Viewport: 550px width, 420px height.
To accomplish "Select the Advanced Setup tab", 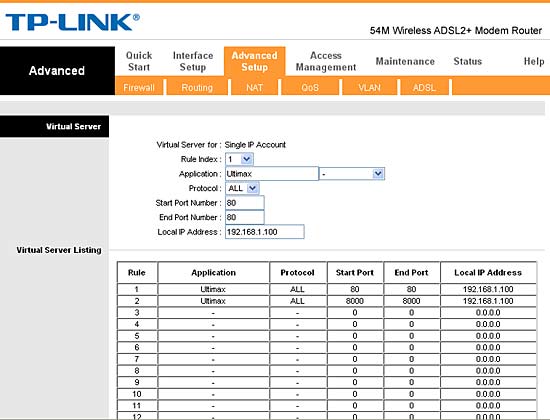I will click(255, 61).
